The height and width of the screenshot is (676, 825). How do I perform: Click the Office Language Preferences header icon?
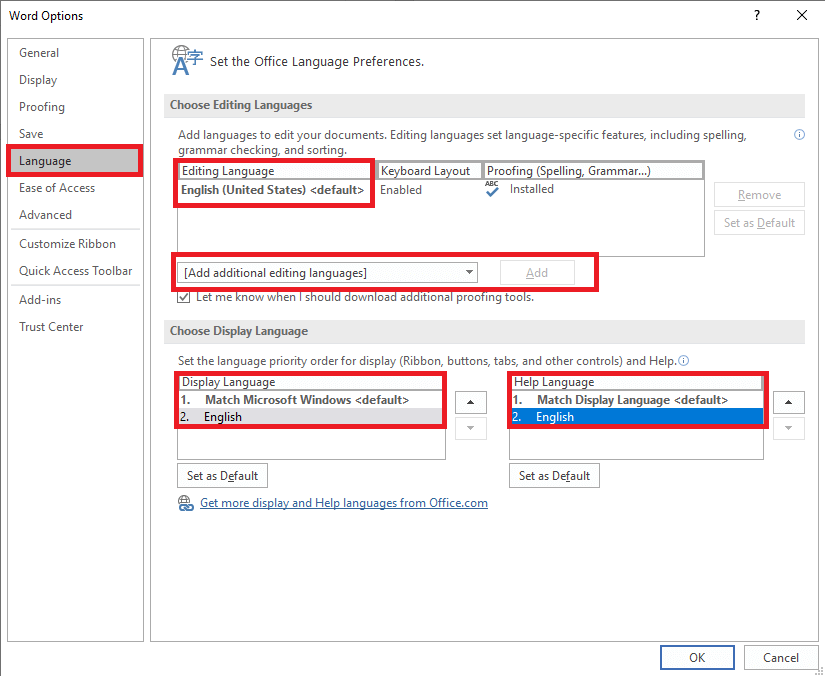[x=187, y=60]
